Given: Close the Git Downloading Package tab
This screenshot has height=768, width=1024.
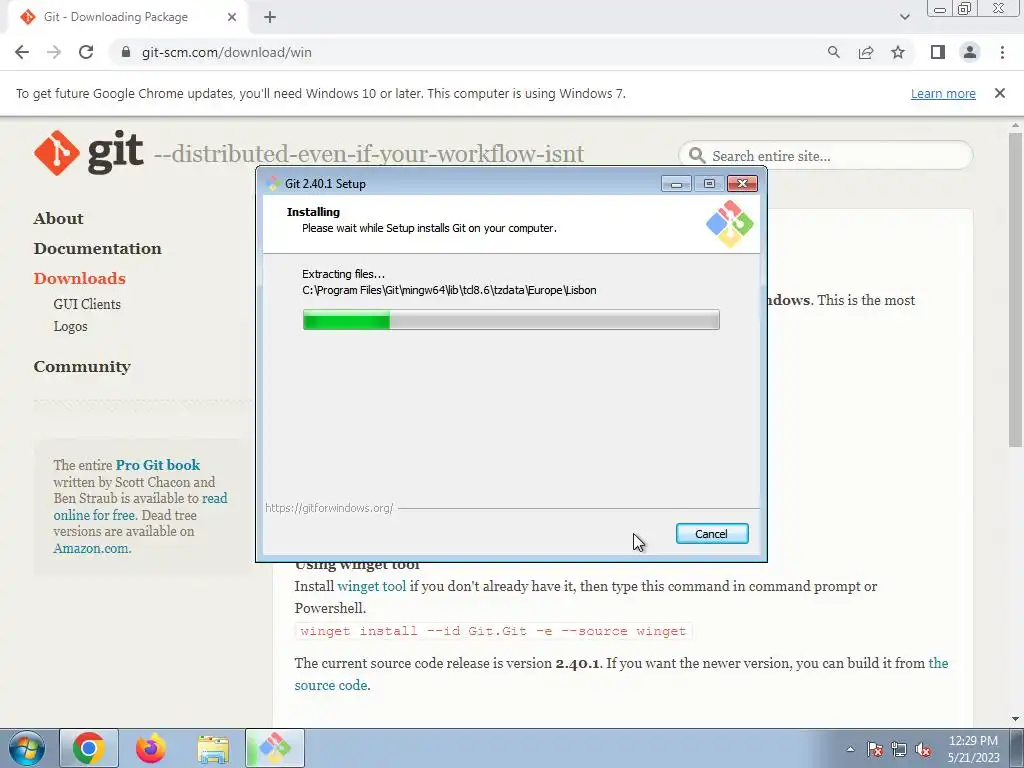Looking at the screenshot, I should (x=232, y=17).
